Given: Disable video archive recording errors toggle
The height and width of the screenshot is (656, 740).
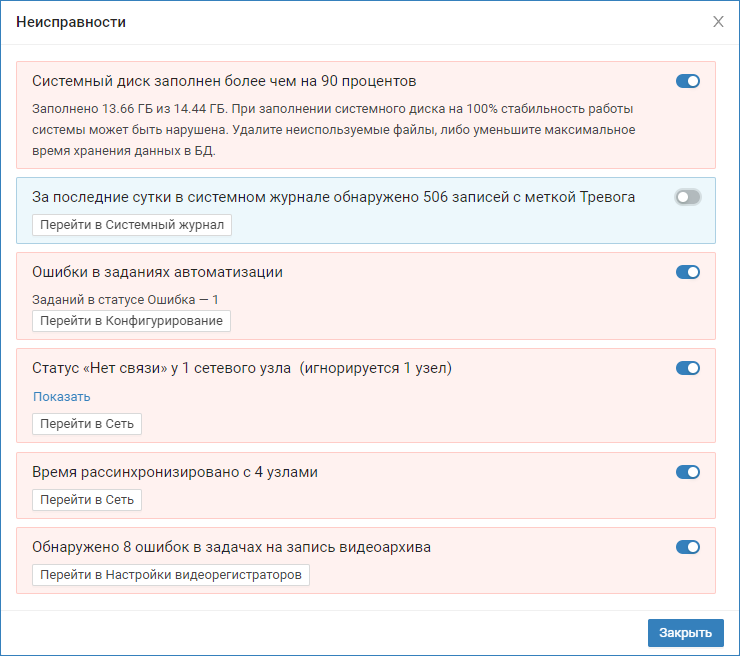Looking at the screenshot, I should (x=688, y=547).
